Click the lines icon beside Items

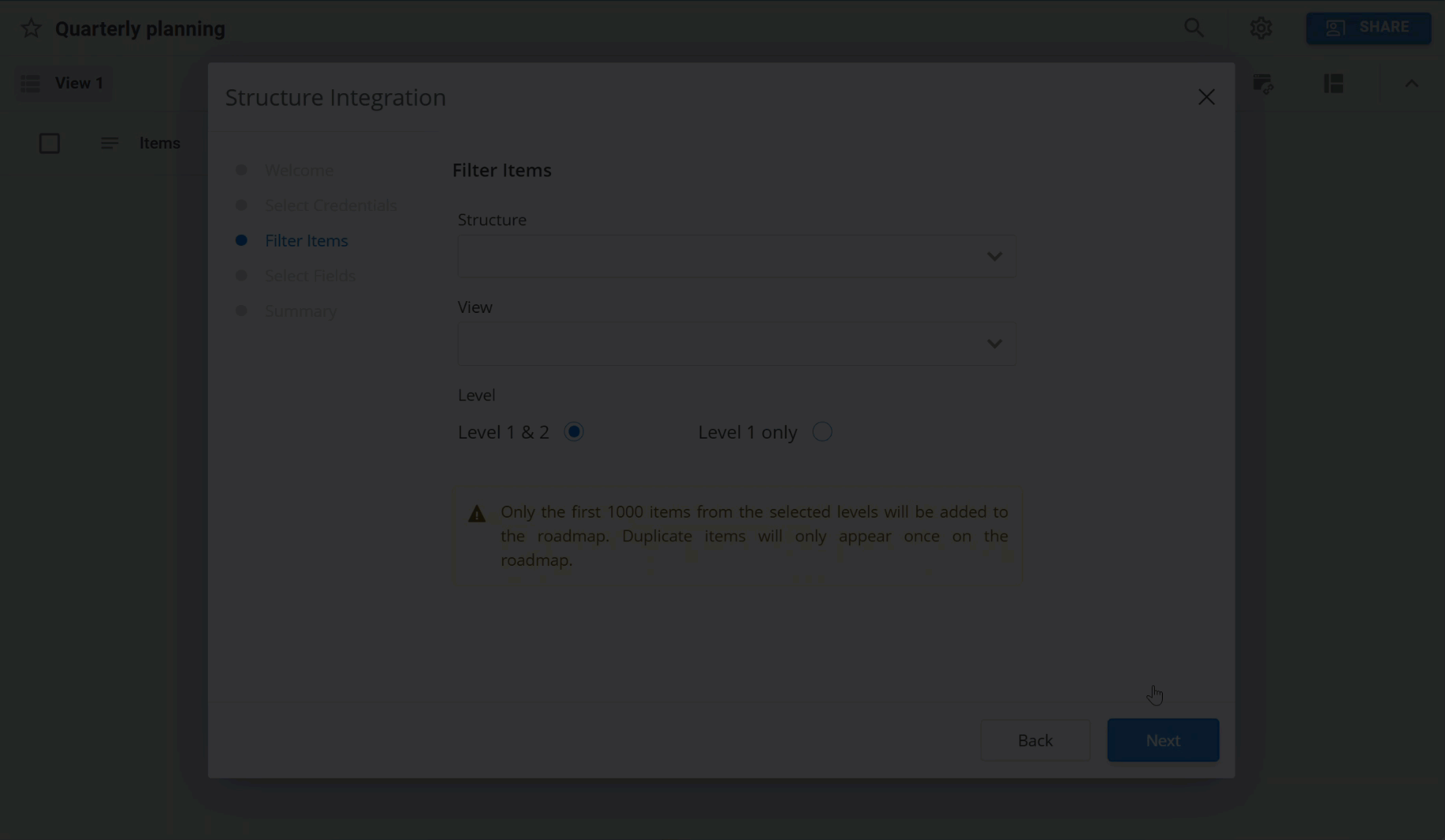109,144
